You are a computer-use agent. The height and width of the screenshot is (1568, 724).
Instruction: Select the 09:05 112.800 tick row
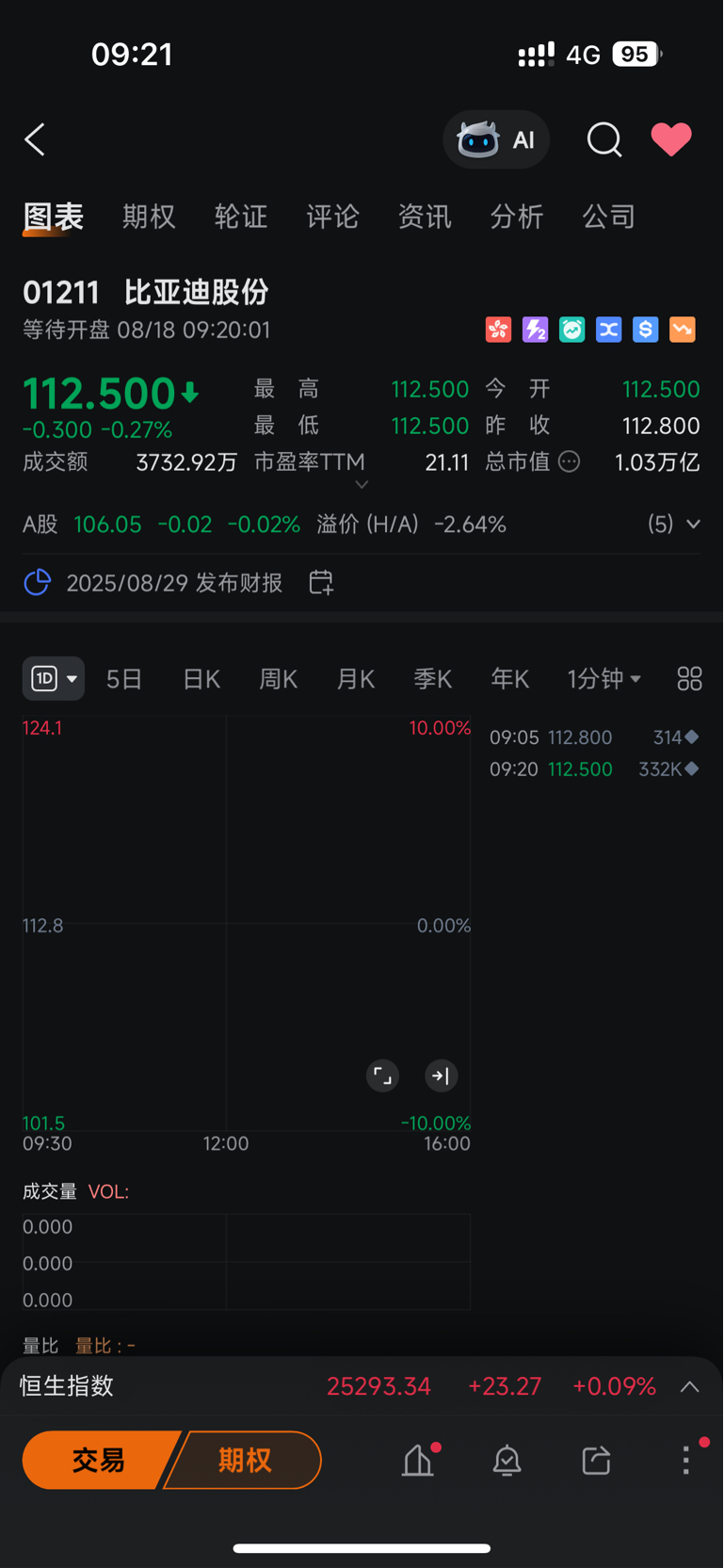594,737
